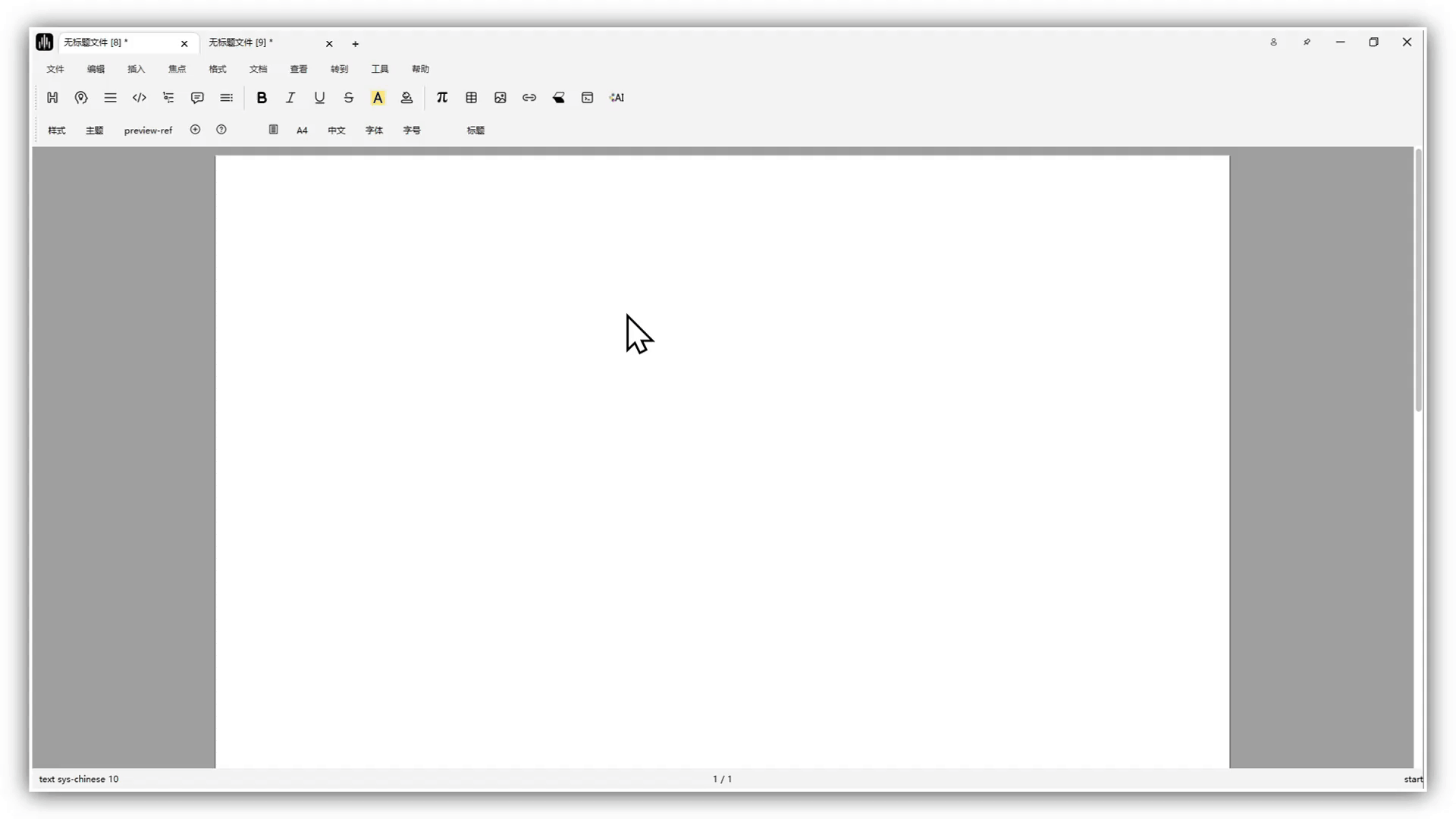Open the 插入 menu
The image size is (1456, 819).
click(136, 69)
